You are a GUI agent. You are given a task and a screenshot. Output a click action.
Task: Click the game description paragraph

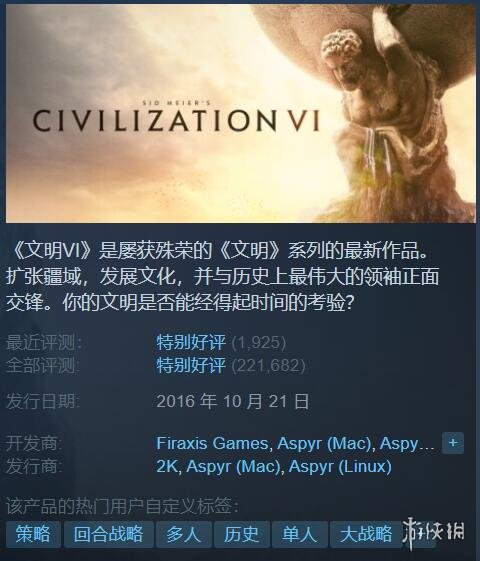(222, 277)
